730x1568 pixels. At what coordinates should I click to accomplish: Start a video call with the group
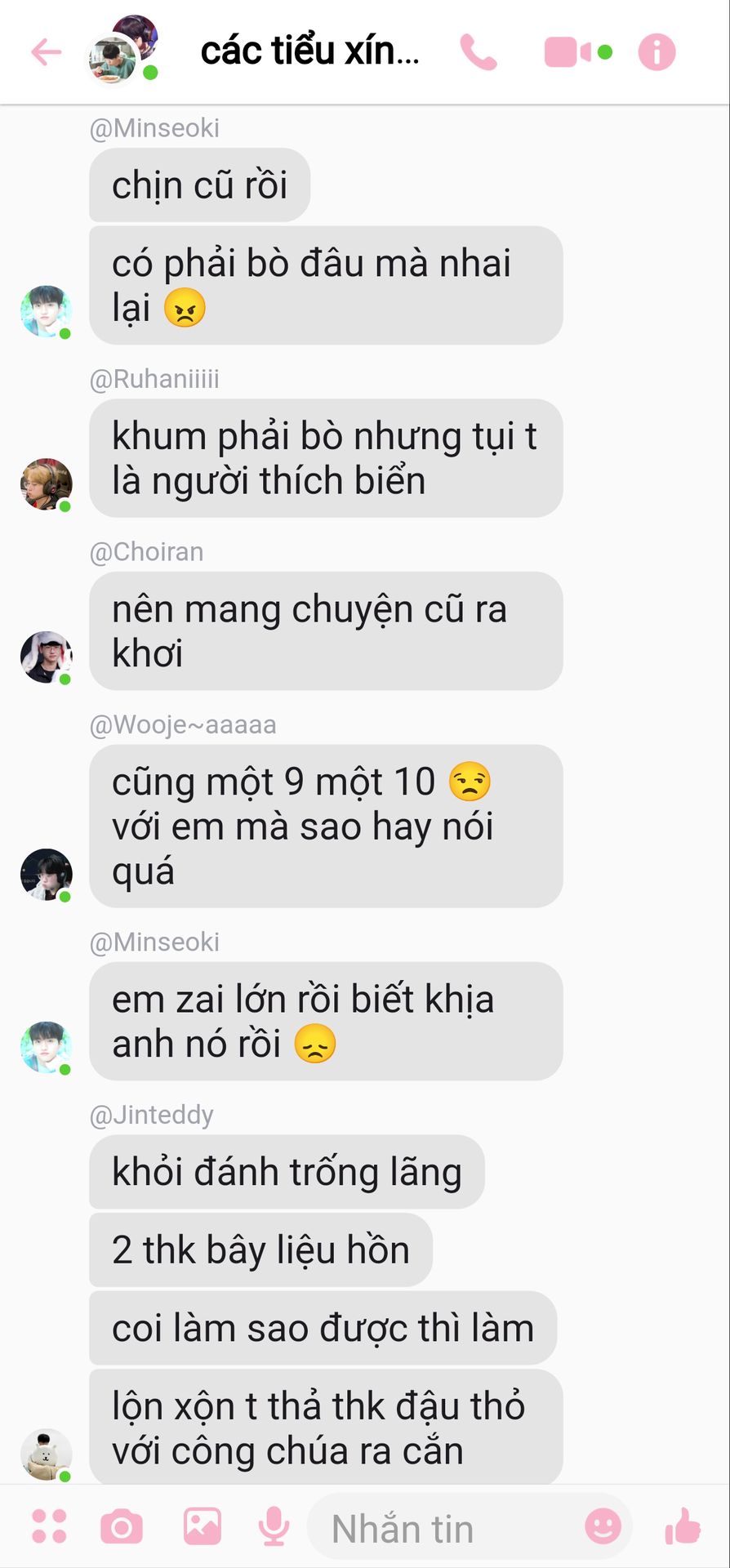tap(568, 52)
